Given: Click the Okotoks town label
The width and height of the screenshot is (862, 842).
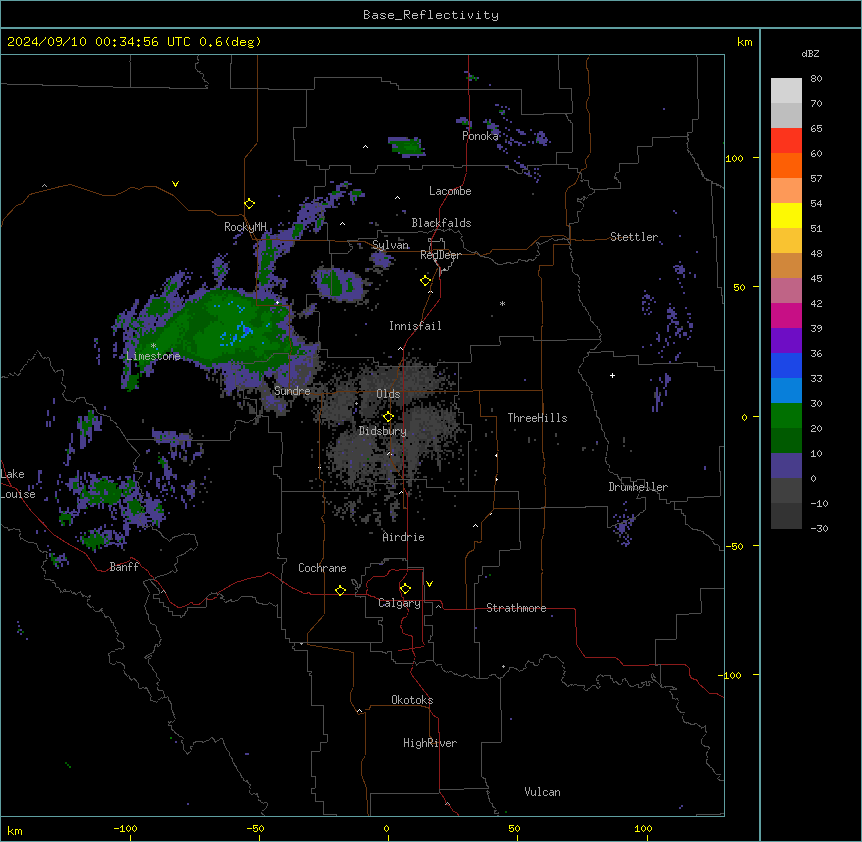Looking at the screenshot, I should click(412, 700).
